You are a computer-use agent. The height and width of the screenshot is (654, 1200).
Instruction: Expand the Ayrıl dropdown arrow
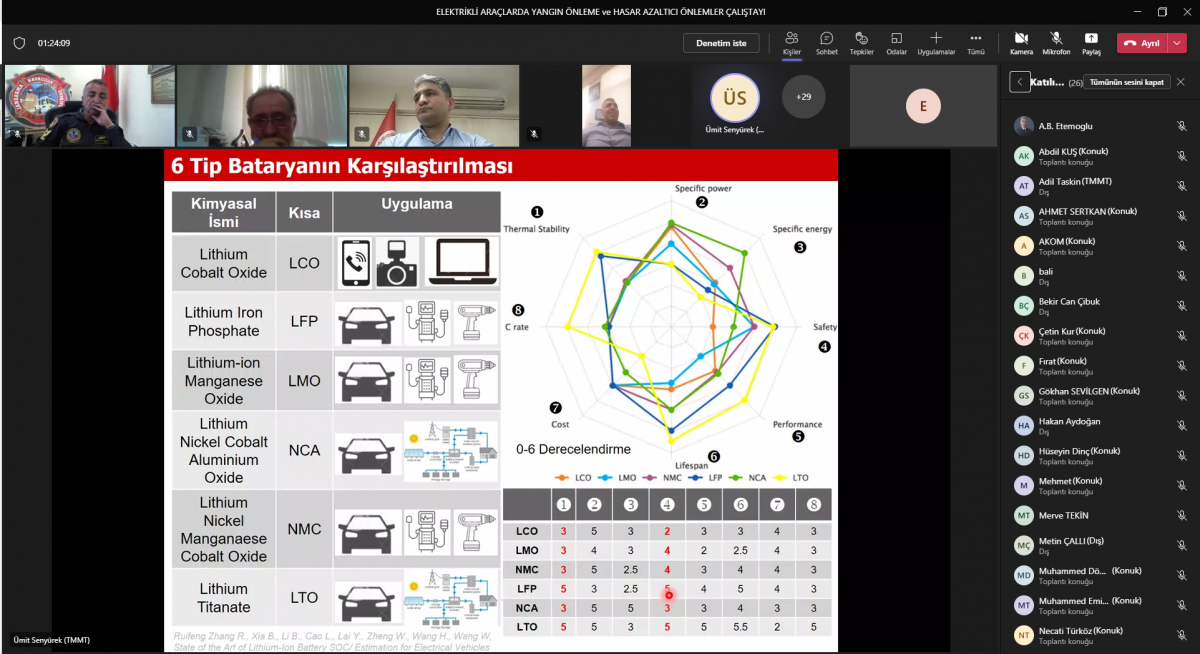1176,43
